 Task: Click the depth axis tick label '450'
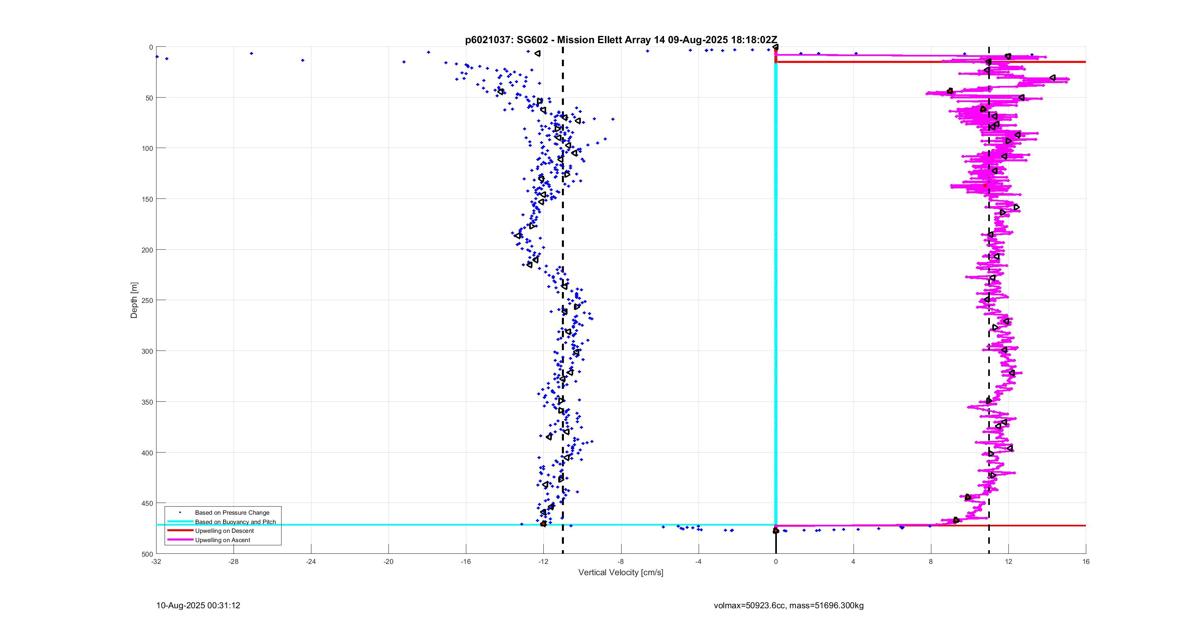coord(146,503)
